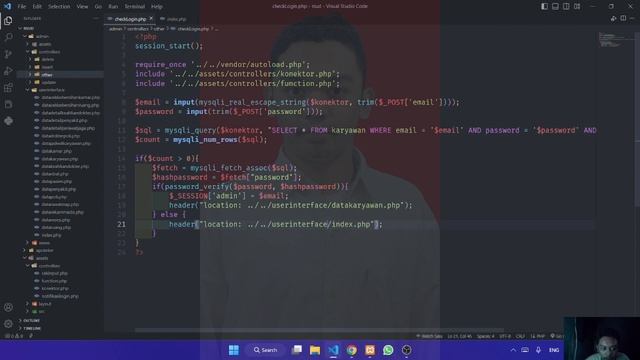Screen dimensions: 640x360
Task: Open function.php in assets controllers
Action: click(61, 281)
